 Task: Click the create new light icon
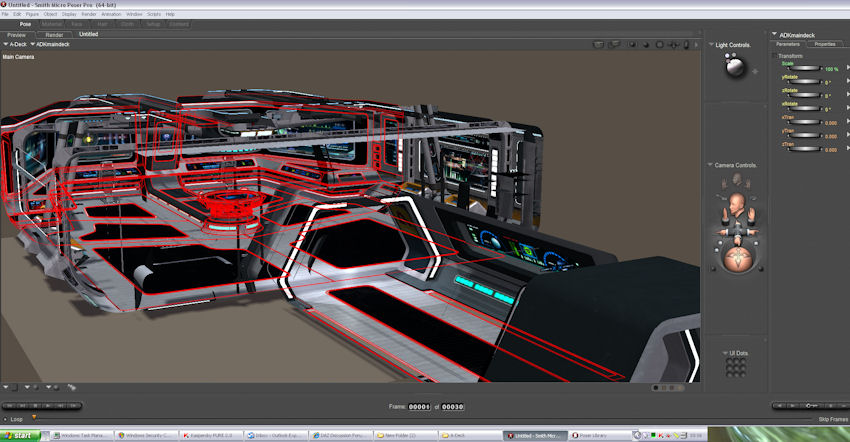tap(755, 72)
